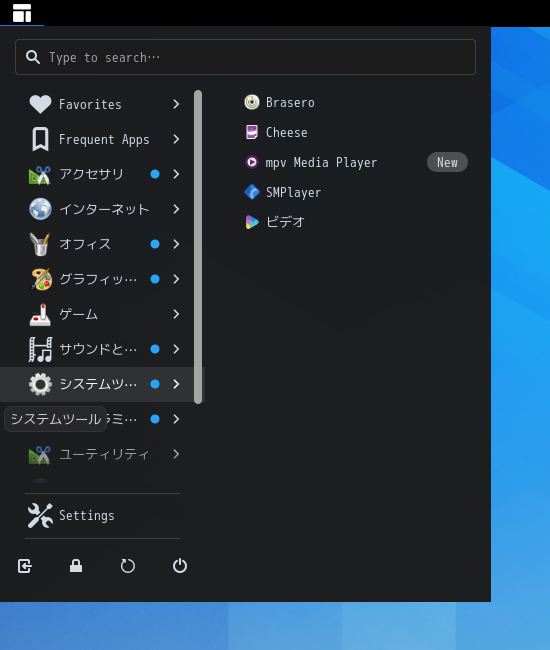The image size is (550, 650).
Task: Open the Settings entry
Action: point(102,516)
